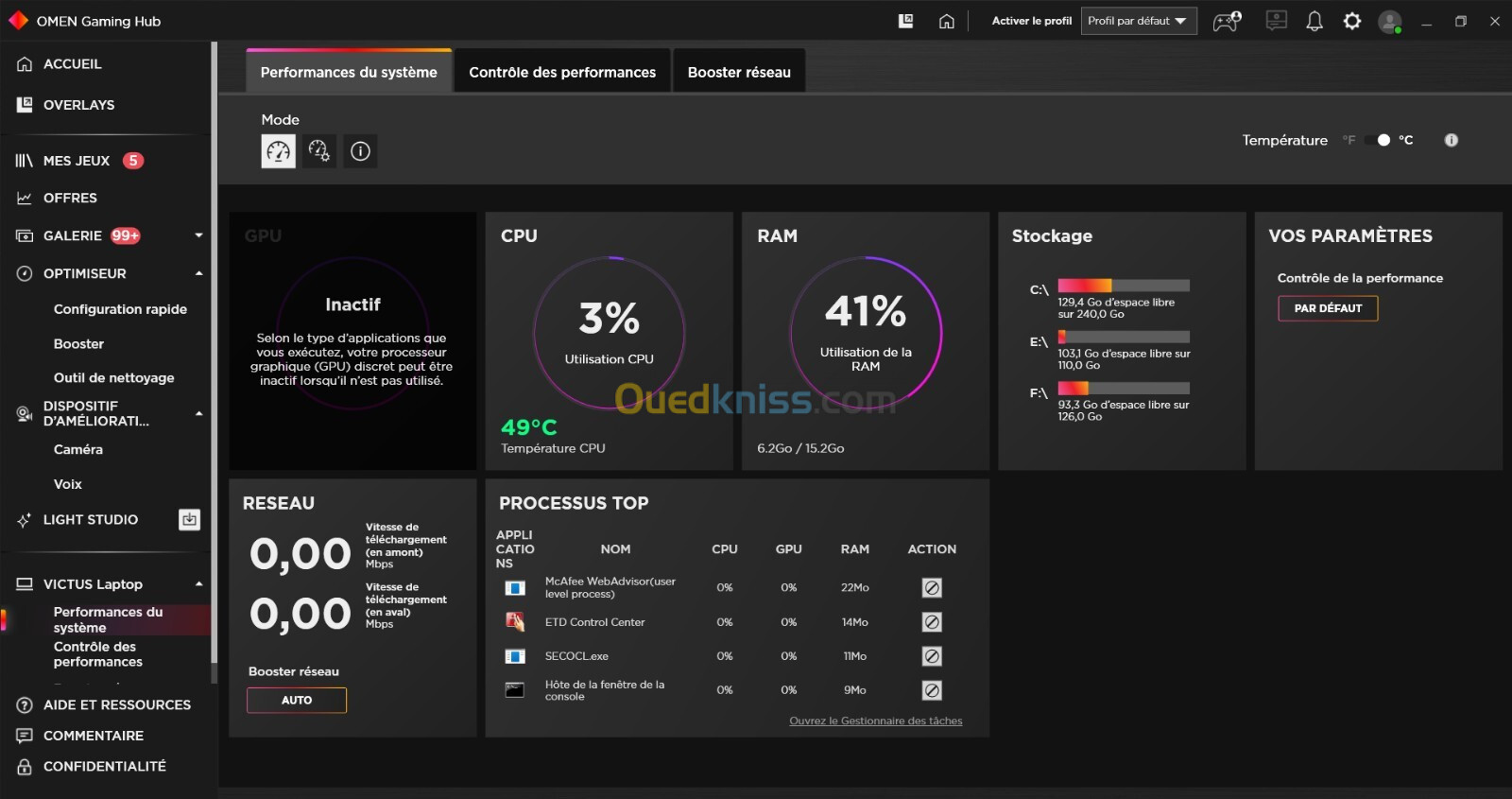Open COMMENTAIRE in the sidebar
This screenshot has width=1512, height=799.
(94, 736)
